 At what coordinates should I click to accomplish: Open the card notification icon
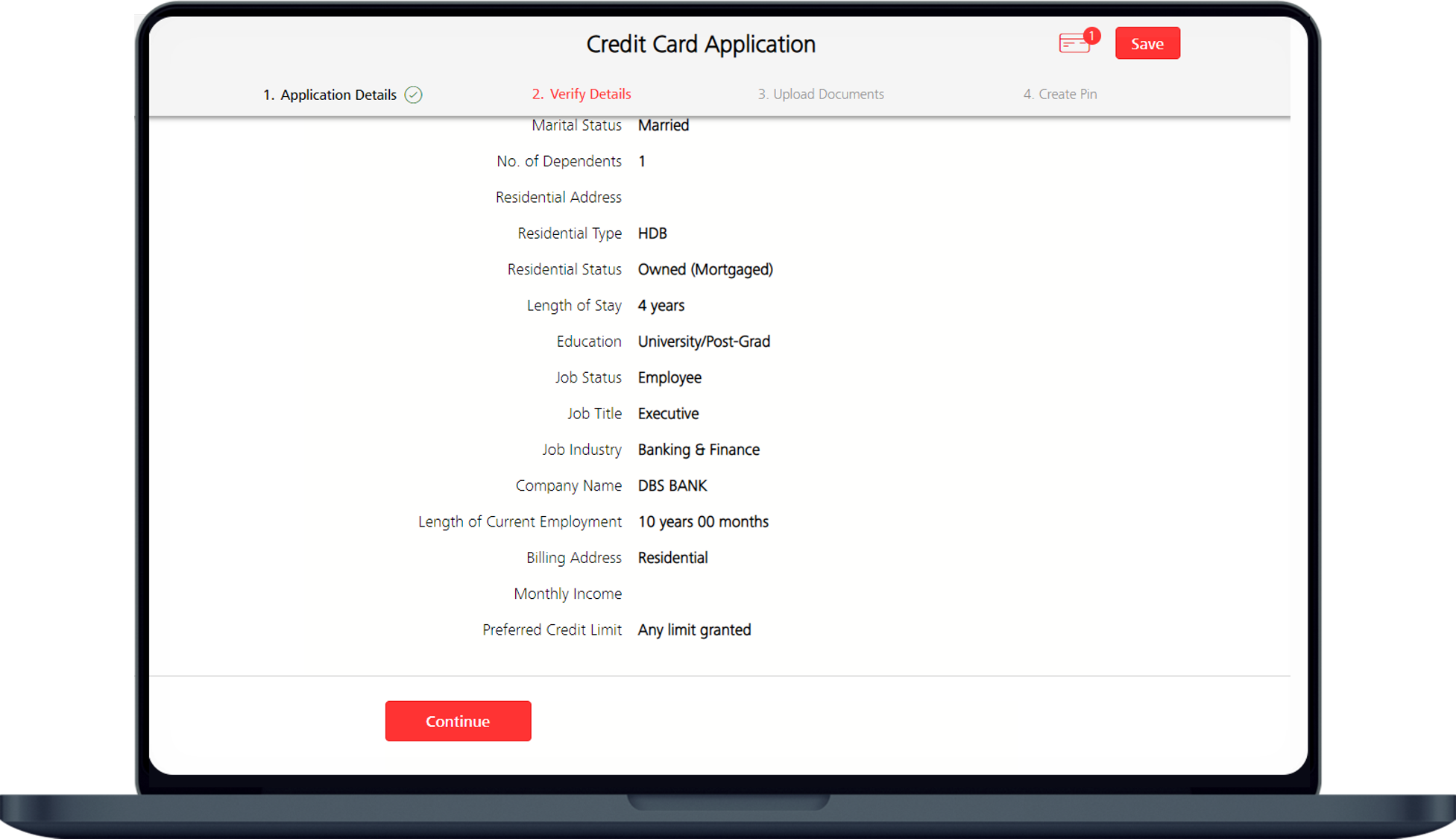point(1074,44)
